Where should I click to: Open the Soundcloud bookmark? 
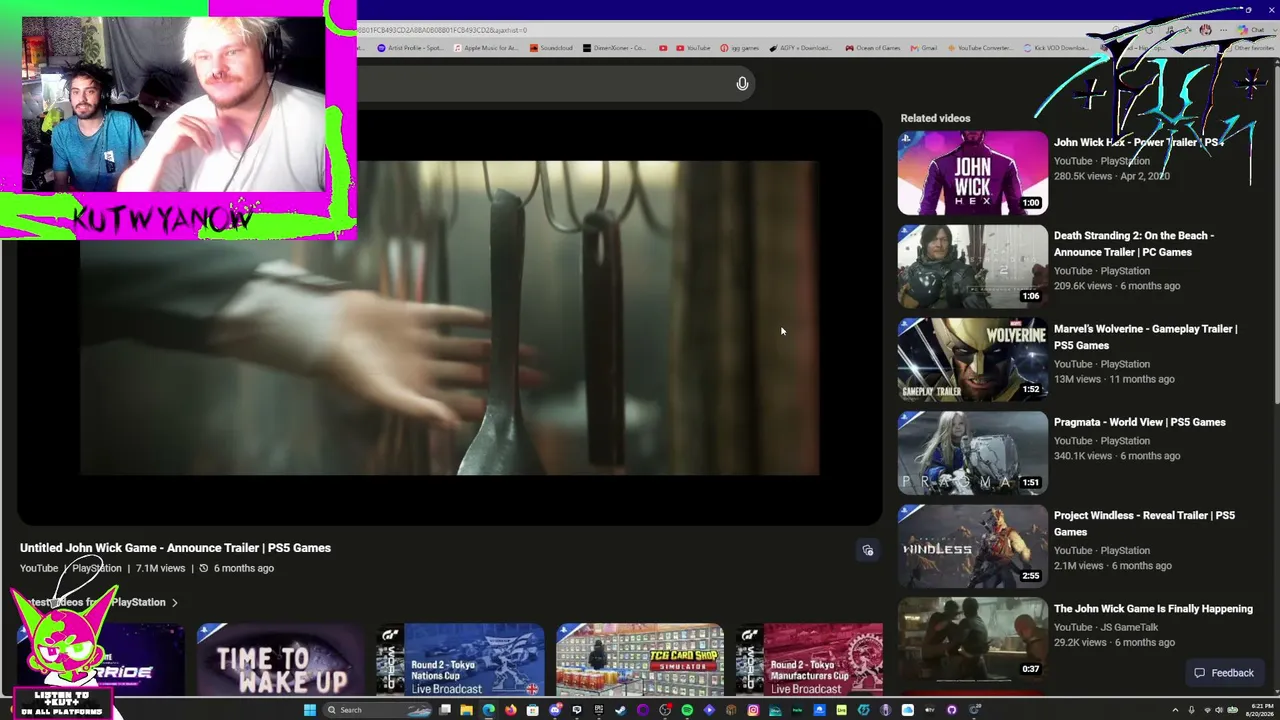(x=549, y=48)
